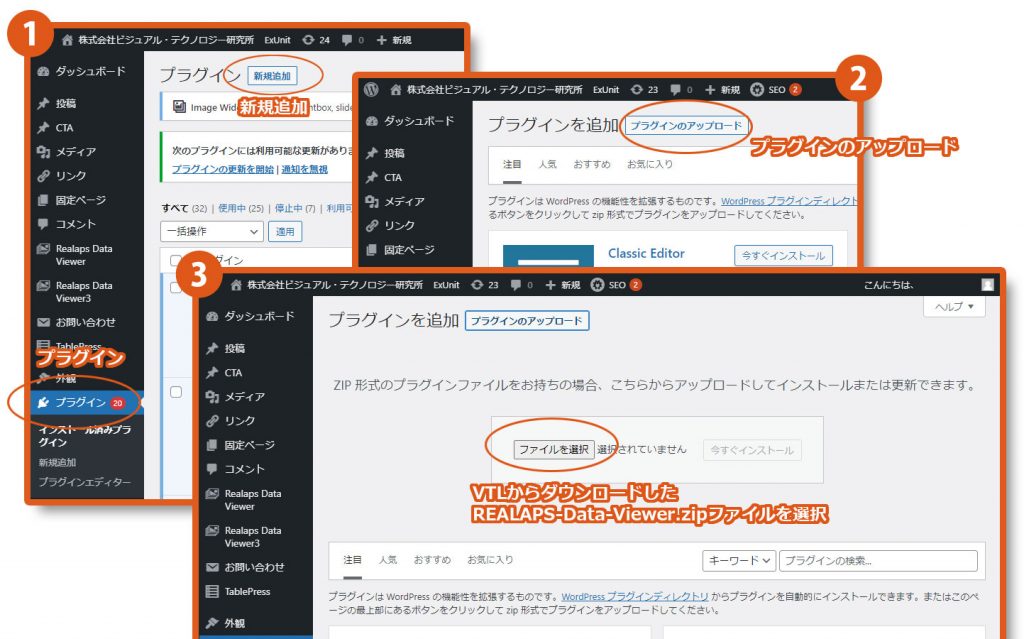In window 1, filter plugins by 使用中
This screenshot has width=1024, height=639.
pyautogui.click(x=241, y=208)
